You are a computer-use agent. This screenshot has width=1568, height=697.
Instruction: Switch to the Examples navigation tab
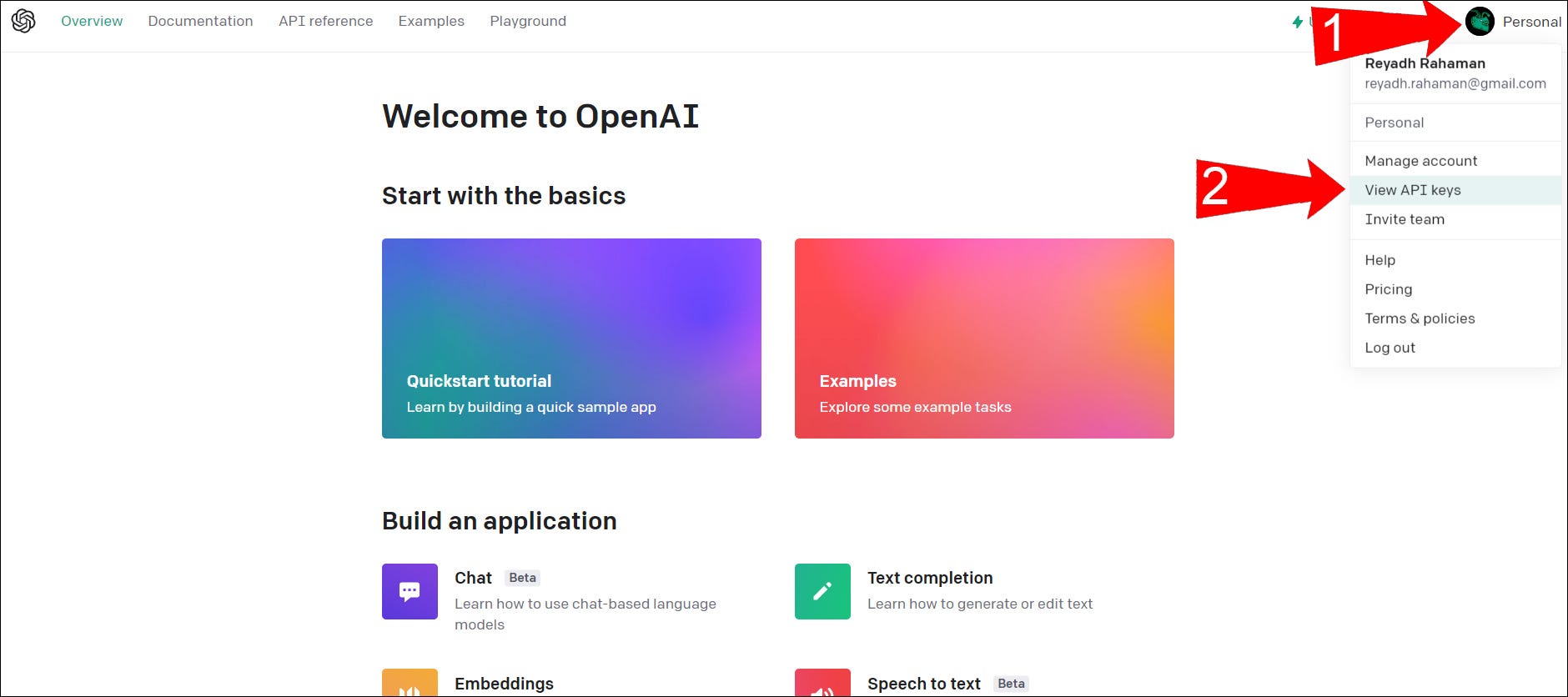(431, 21)
